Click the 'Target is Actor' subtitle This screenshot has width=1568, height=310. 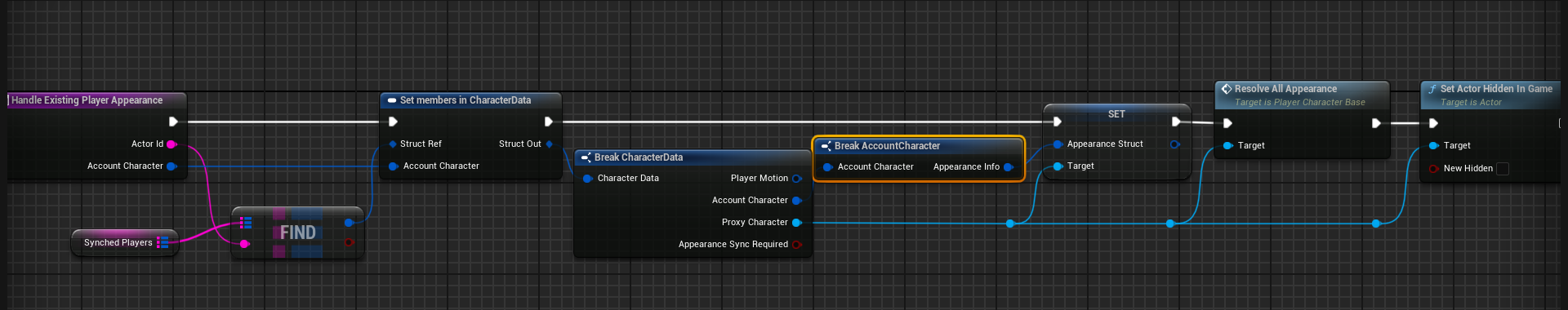[1471, 103]
